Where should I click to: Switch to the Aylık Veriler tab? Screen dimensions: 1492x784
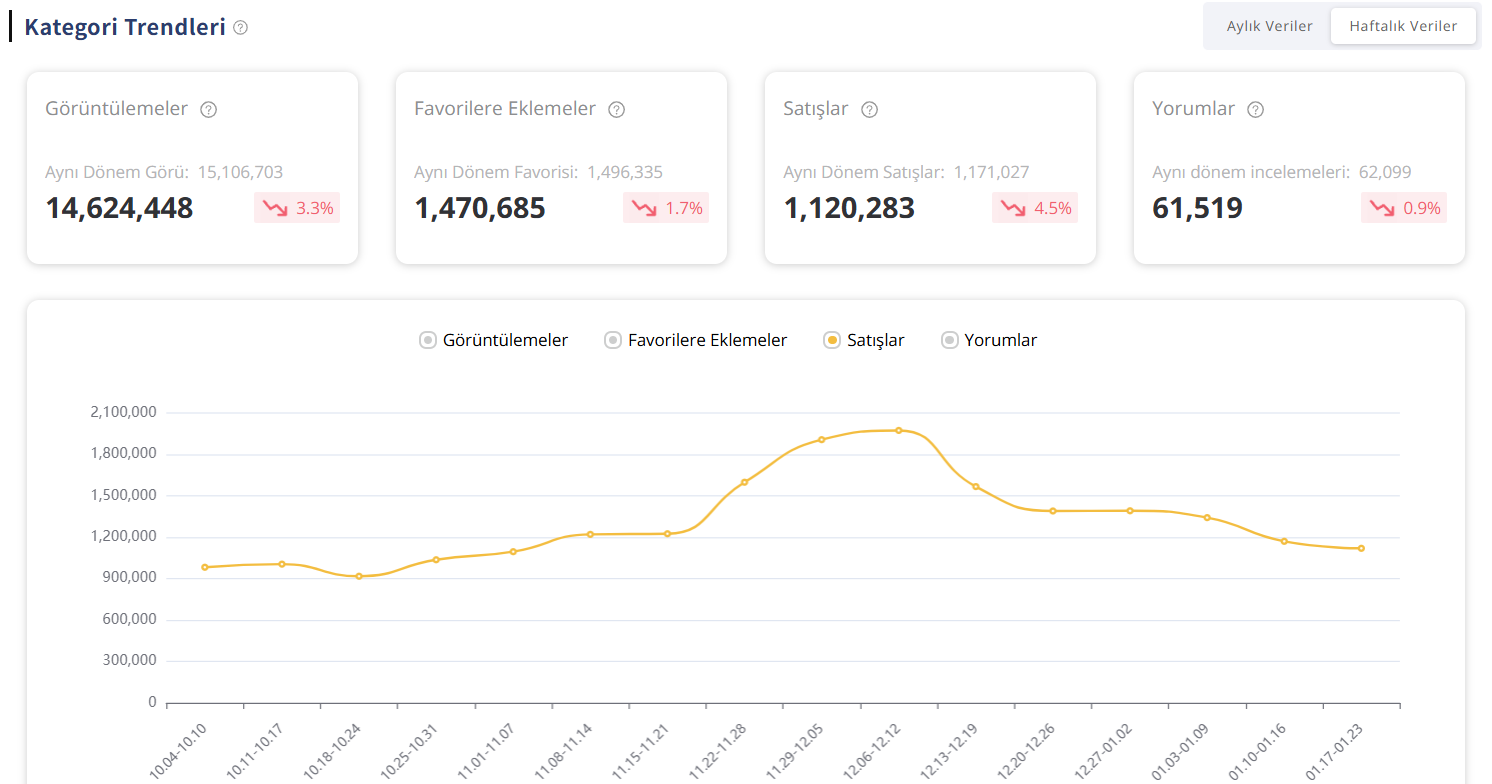pos(1269,26)
